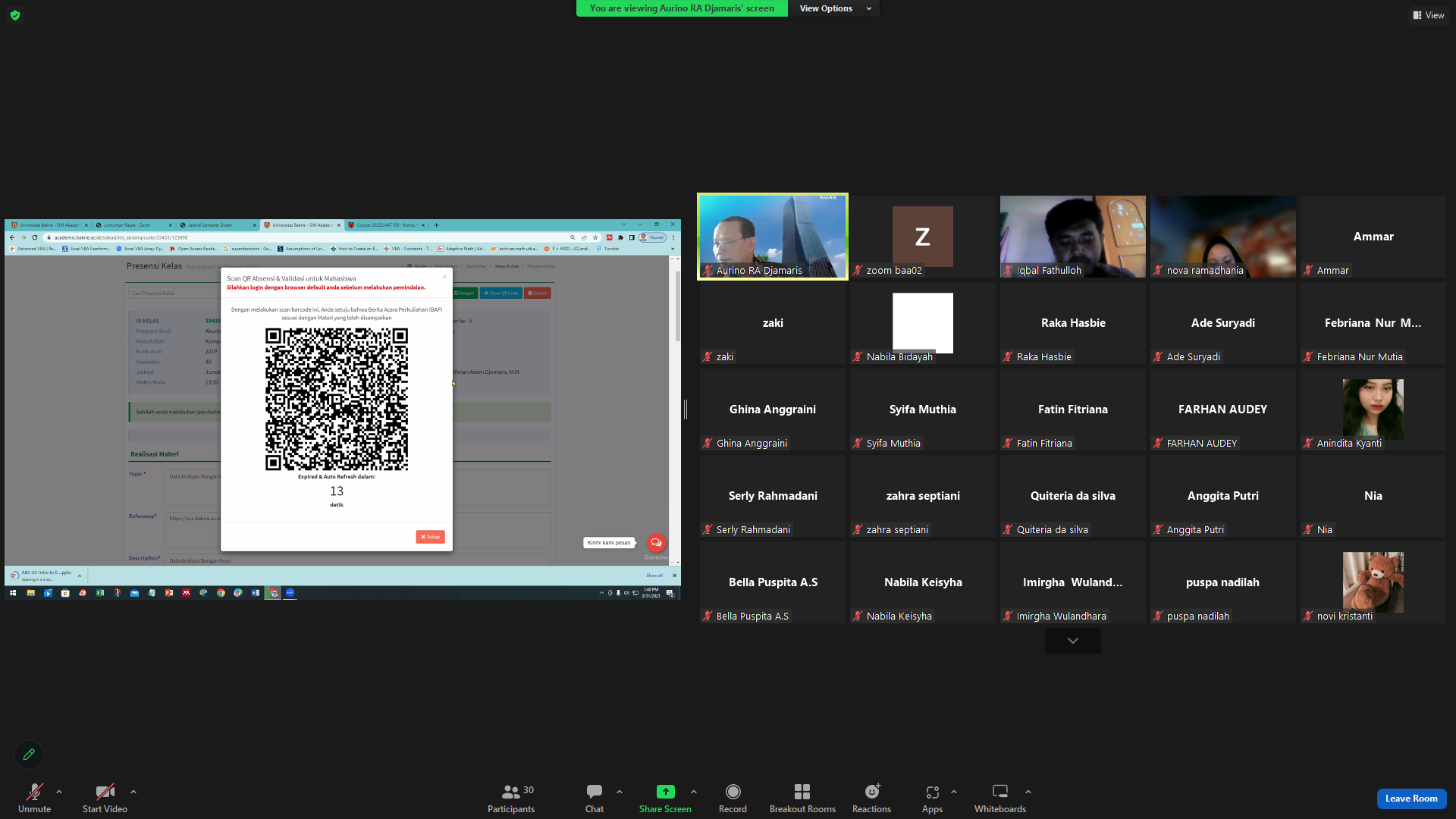Viewport: 1456px width, 819px height.
Task: Open the Reactions menu
Action: (x=871, y=799)
